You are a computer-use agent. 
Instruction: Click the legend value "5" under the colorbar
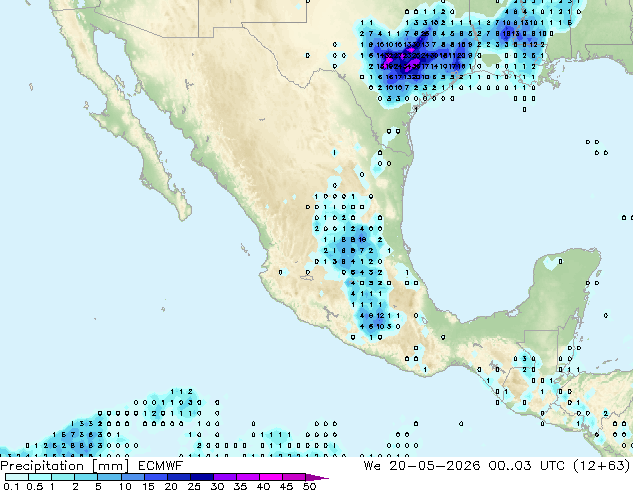tap(98, 486)
